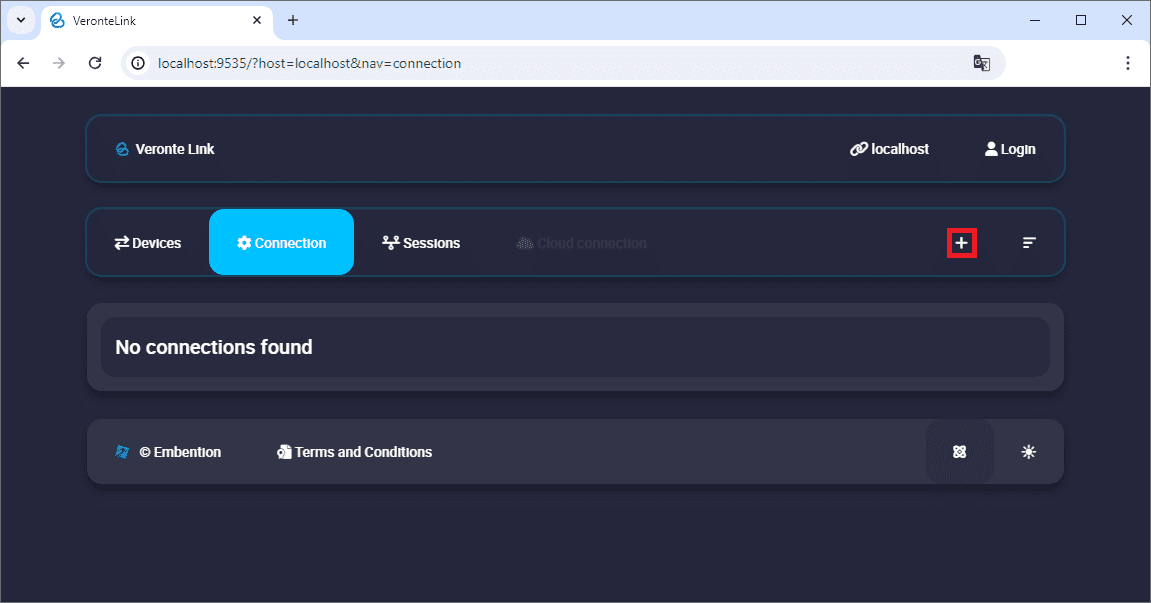The width and height of the screenshot is (1151, 603).
Task: Click the Login button
Action: click(x=1010, y=149)
